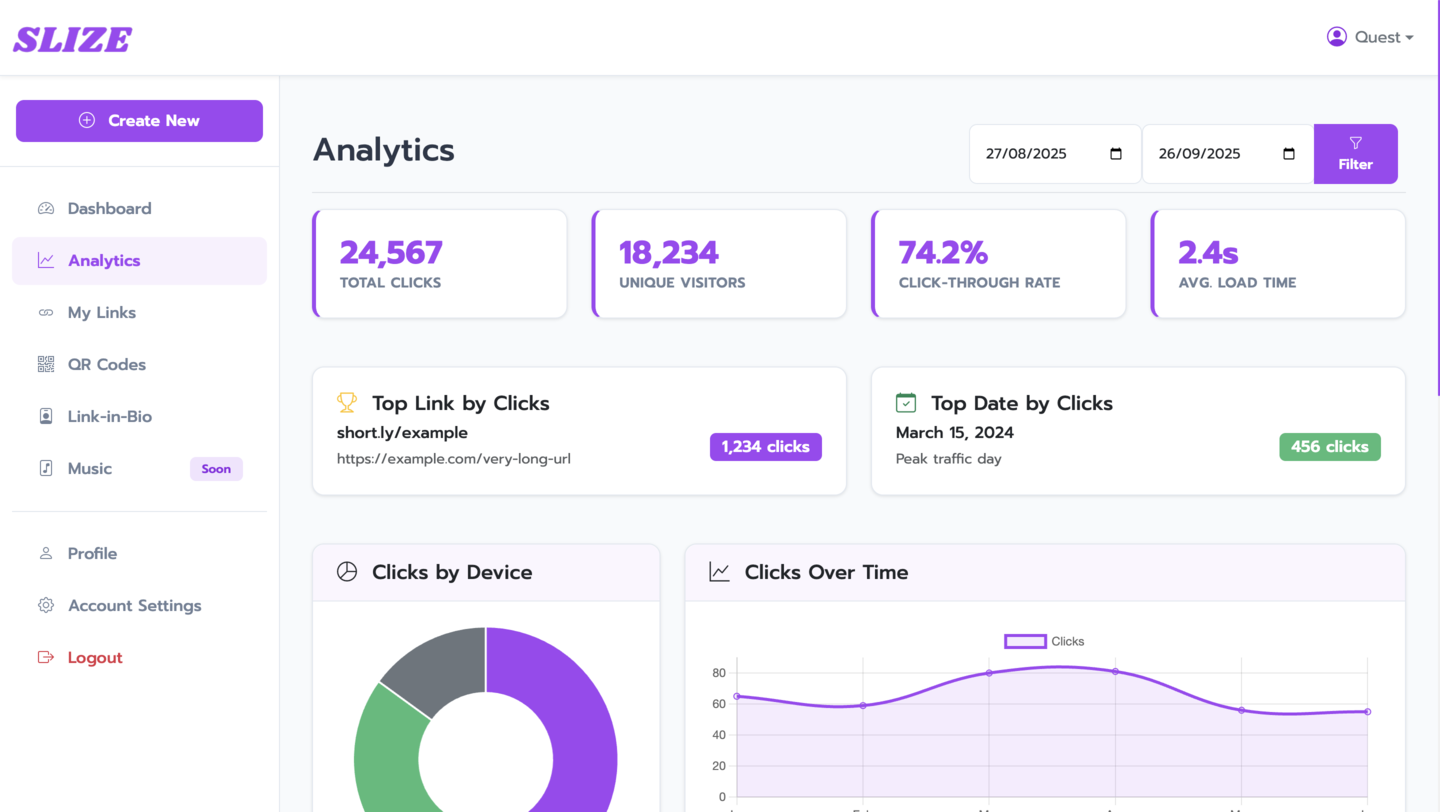Image resolution: width=1440 pixels, height=812 pixels.
Task: Click the Link-in-Bio icon in sidebar
Action: click(46, 417)
